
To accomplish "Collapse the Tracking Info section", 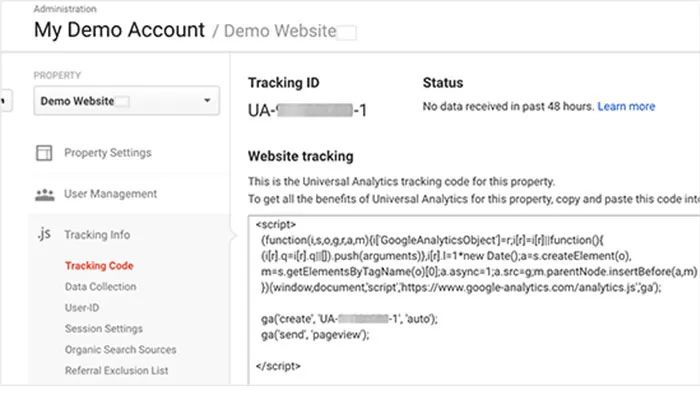I will point(97,234).
